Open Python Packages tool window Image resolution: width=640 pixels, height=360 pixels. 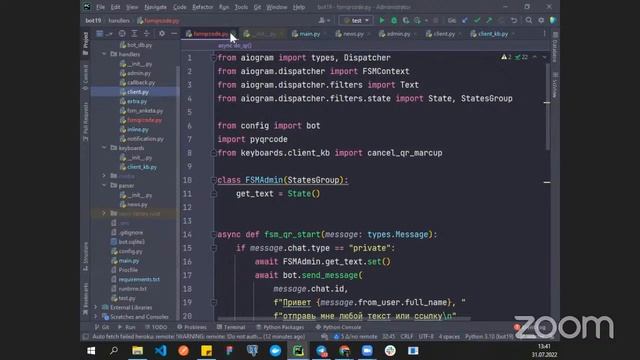tap(280, 327)
